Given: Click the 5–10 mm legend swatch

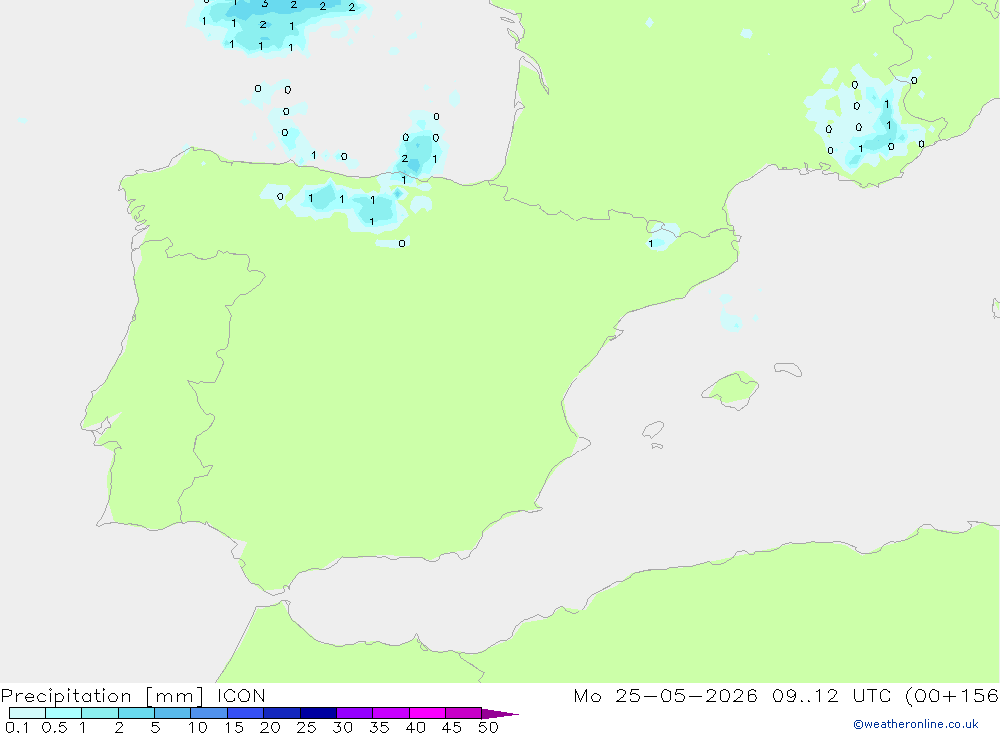Looking at the screenshot, I should 173,713.
